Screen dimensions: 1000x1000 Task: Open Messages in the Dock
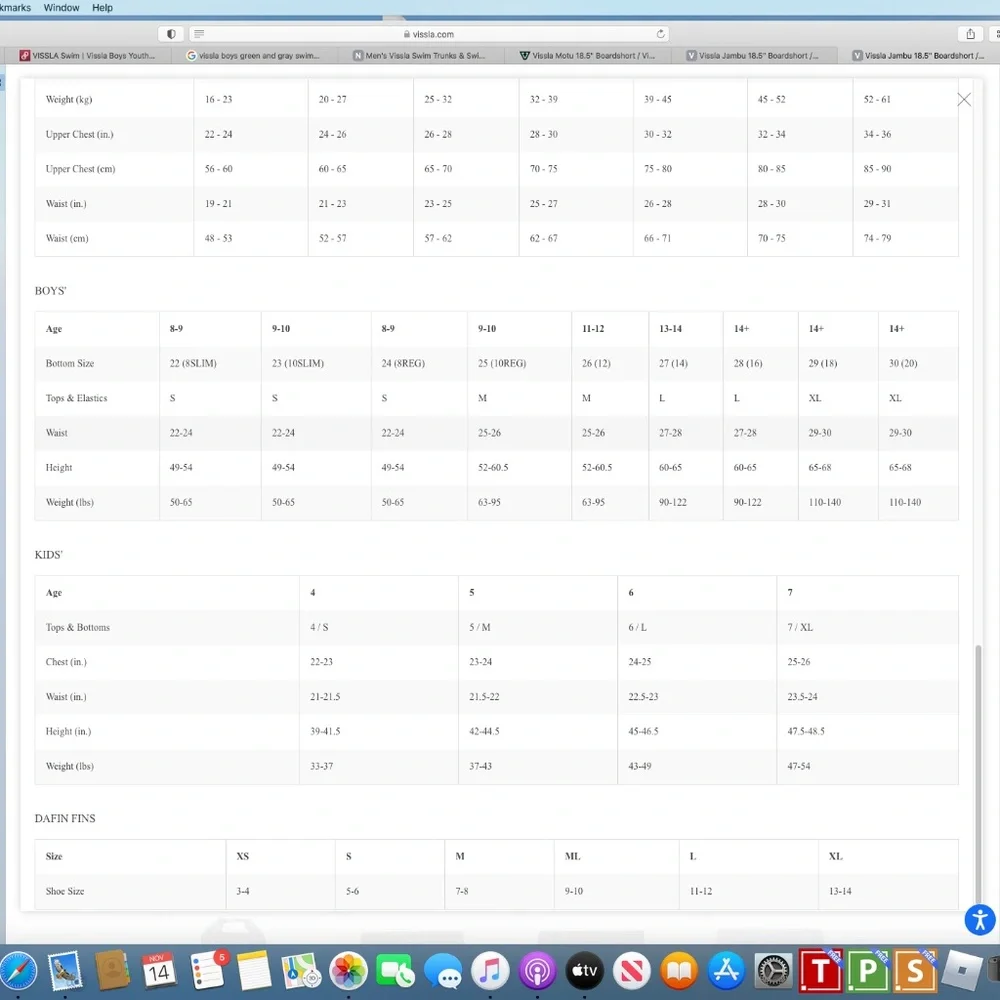pyautogui.click(x=443, y=971)
